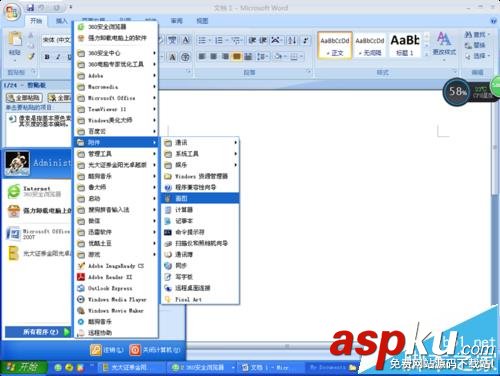Image resolution: width=500 pixels, height=376 pixels.
Task: Apply the 标题 1 style from gallery
Action: coord(405,45)
